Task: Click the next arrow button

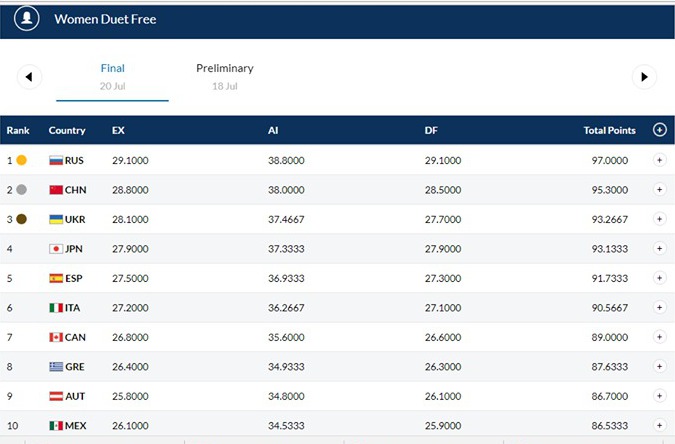Action: (645, 77)
